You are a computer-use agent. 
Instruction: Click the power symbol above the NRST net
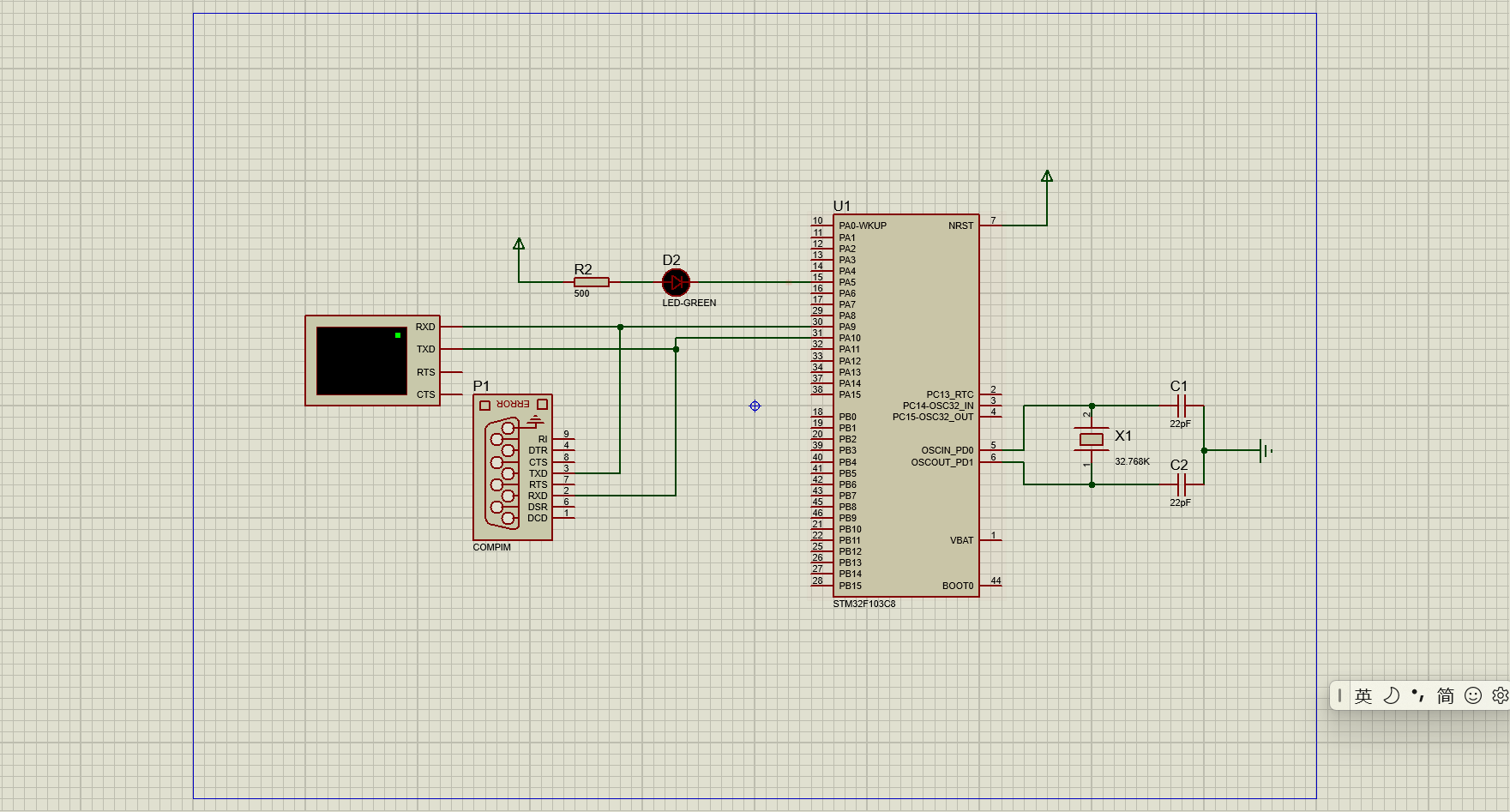(1046, 177)
